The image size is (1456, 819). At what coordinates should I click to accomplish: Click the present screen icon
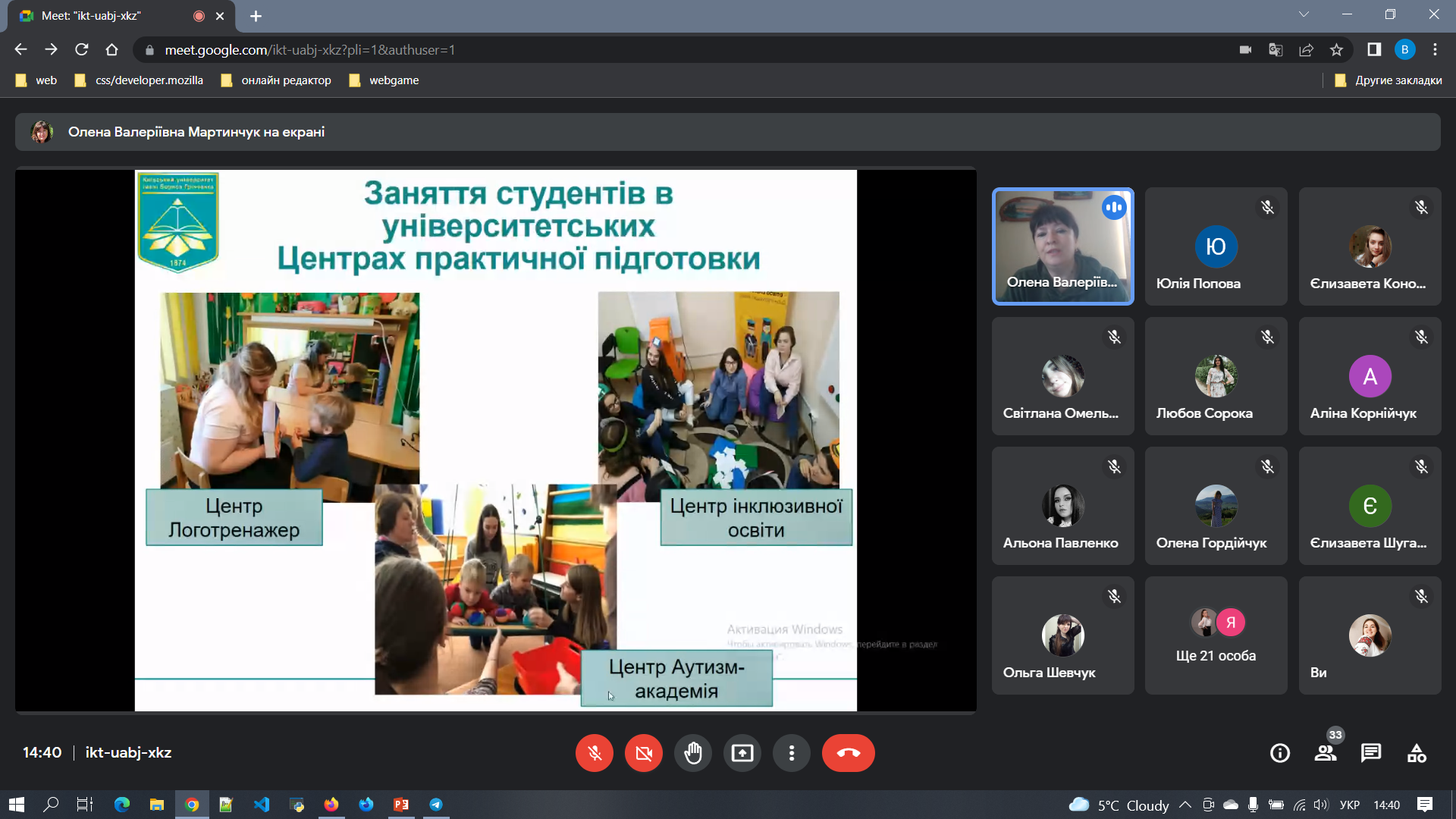[742, 753]
